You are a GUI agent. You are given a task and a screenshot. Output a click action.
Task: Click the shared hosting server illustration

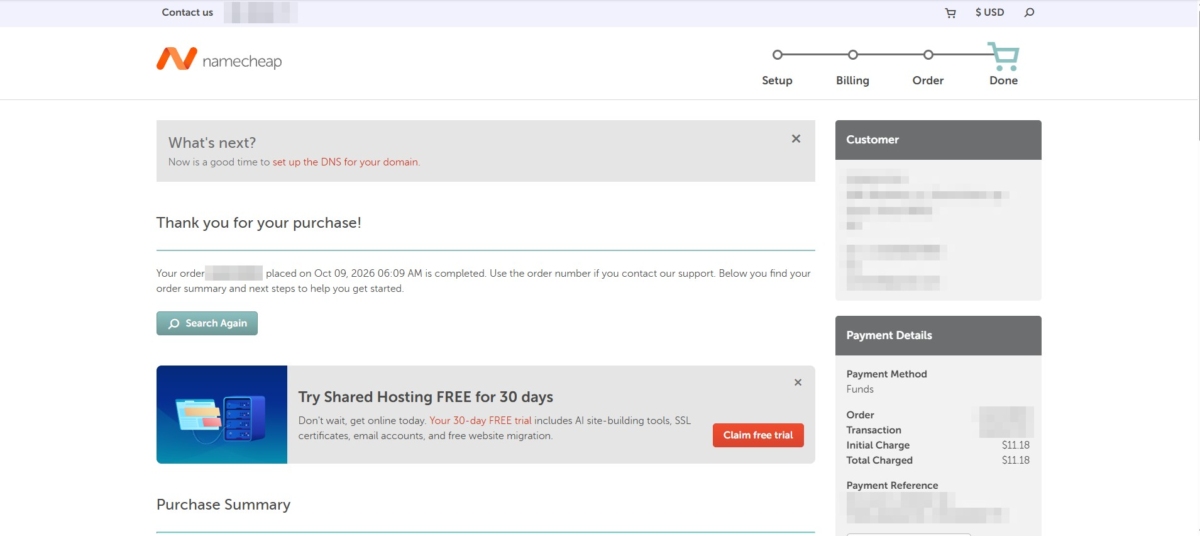coord(222,414)
